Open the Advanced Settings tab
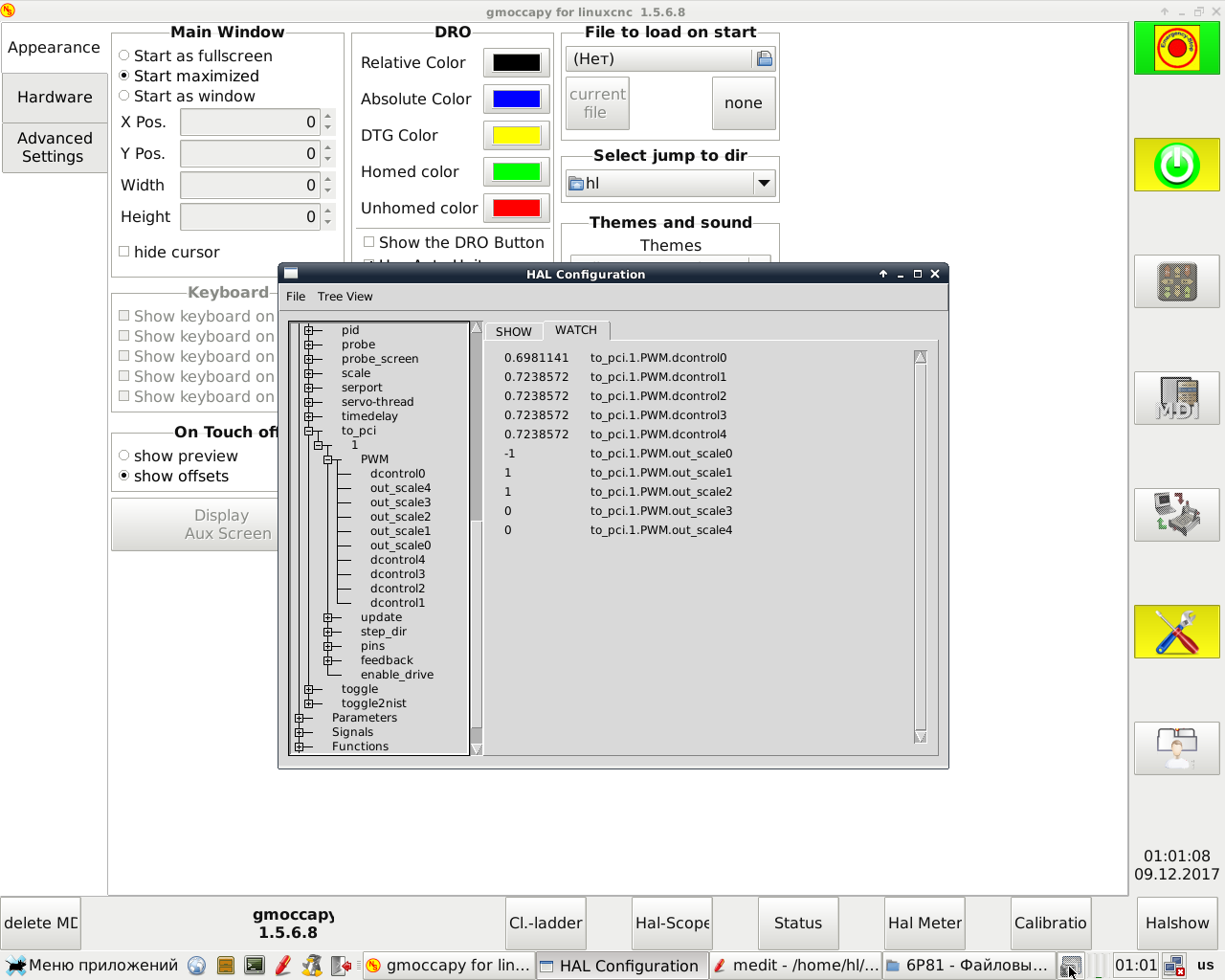Screen dimensions: 1225x980 pos(55,147)
